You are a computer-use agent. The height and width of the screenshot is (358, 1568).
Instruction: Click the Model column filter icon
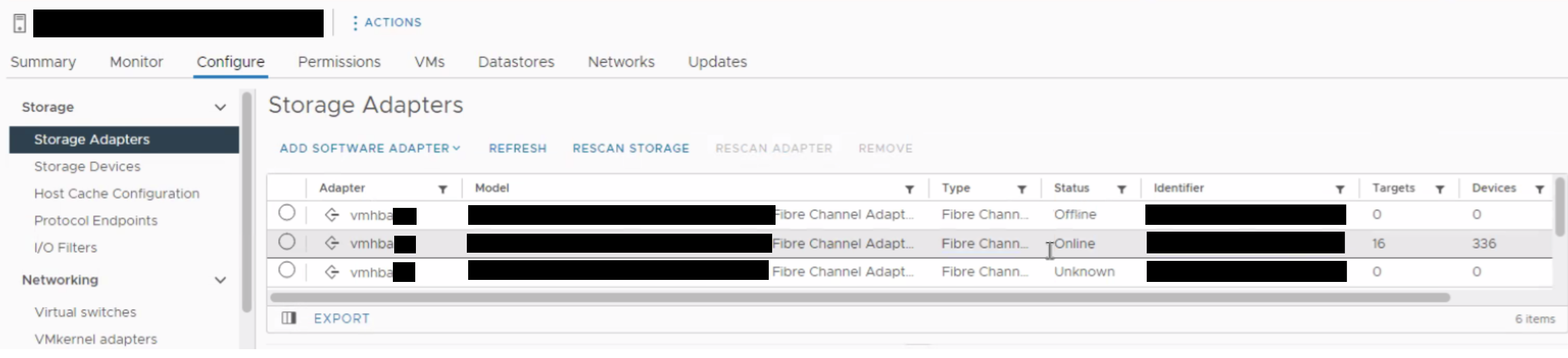(x=909, y=190)
